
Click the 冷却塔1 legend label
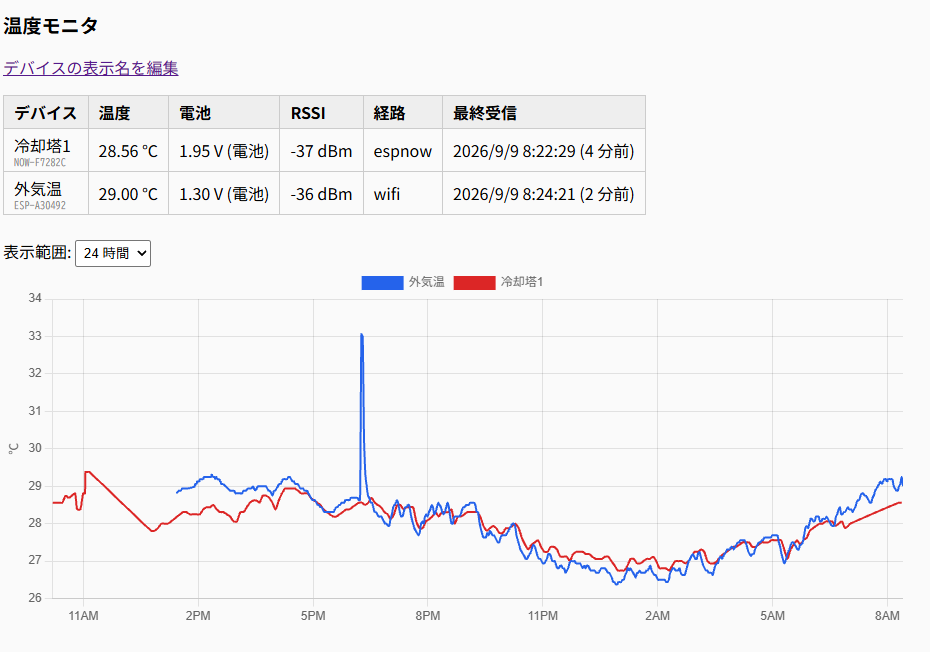click(522, 282)
